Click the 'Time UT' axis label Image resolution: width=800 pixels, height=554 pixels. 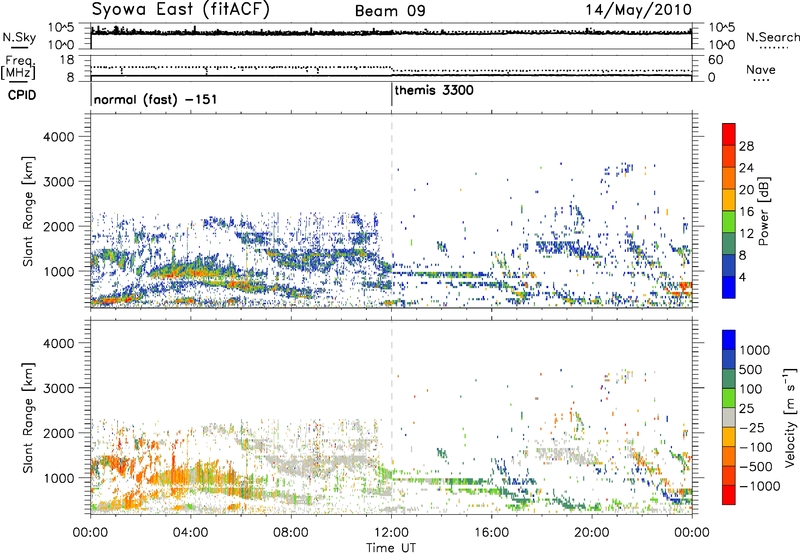pyautogui.click(x=391, y=548)
